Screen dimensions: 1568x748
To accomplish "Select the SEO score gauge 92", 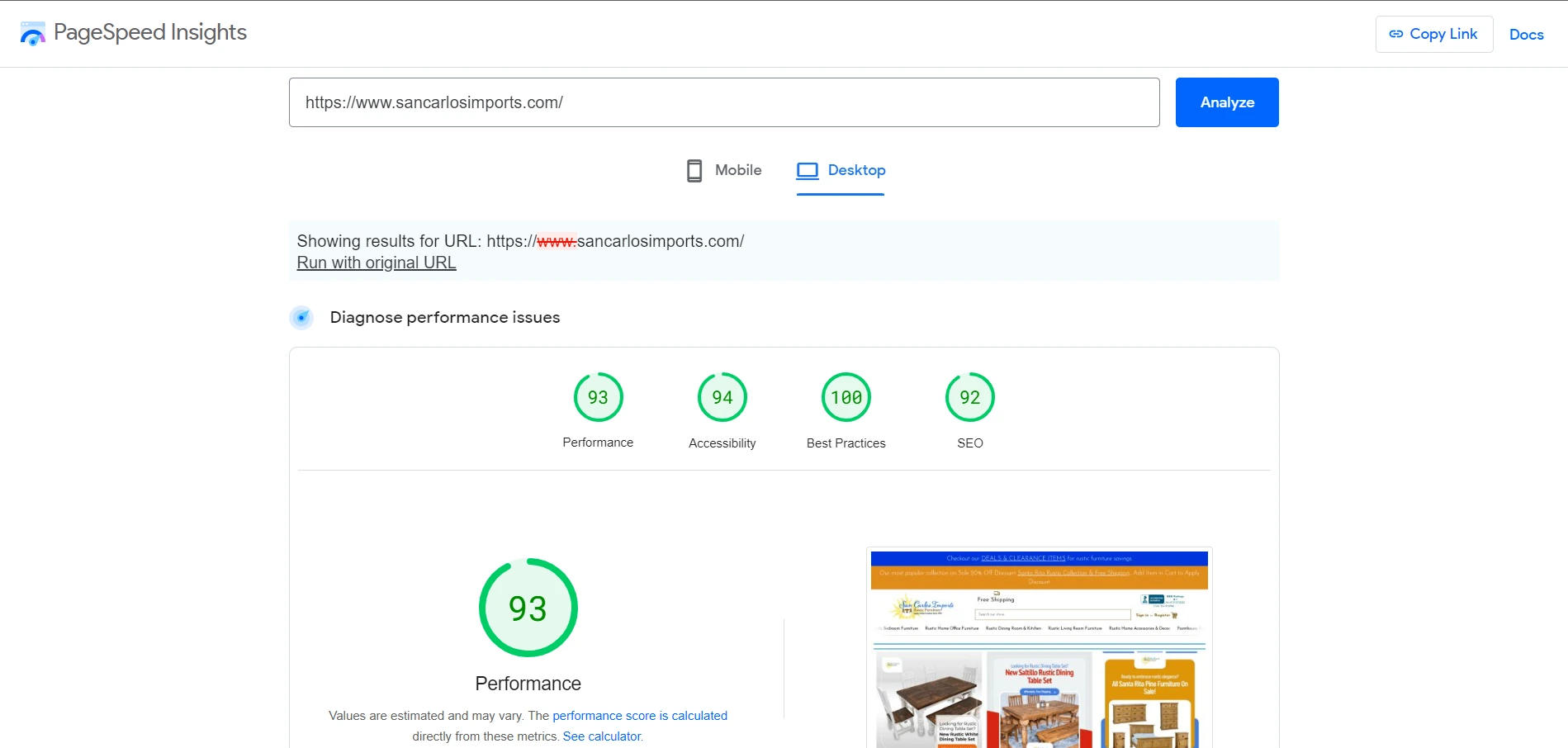I will [x=969, y=397].
